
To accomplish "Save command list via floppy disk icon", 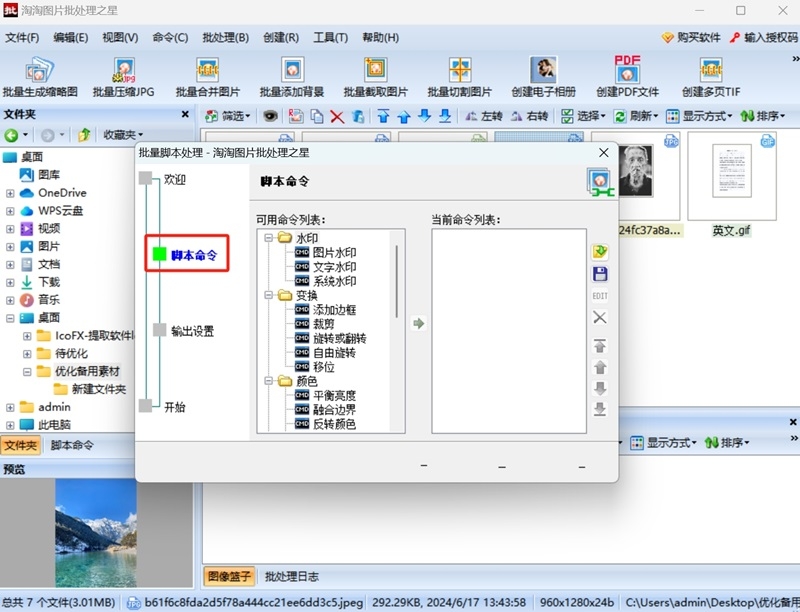I will pyautogui.click(x=600, y=274).
